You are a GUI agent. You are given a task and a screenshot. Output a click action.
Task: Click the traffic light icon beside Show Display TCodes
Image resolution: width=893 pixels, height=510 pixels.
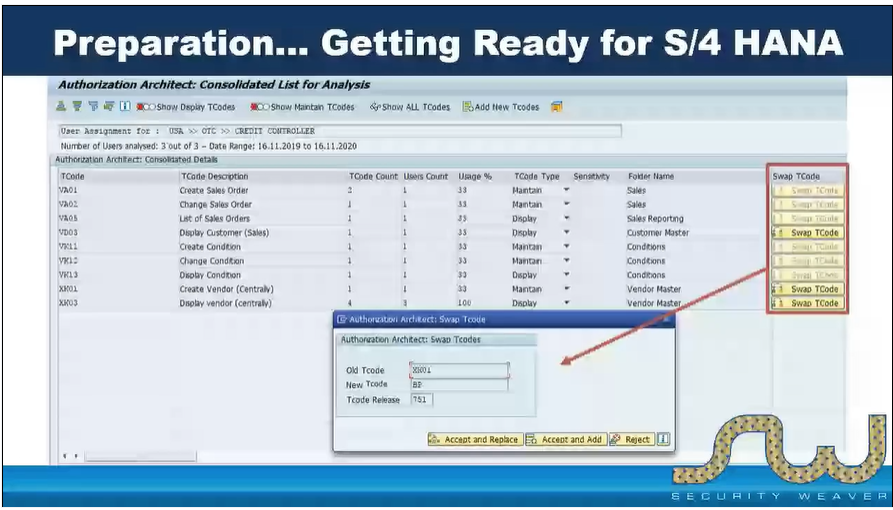pos(145,107)
